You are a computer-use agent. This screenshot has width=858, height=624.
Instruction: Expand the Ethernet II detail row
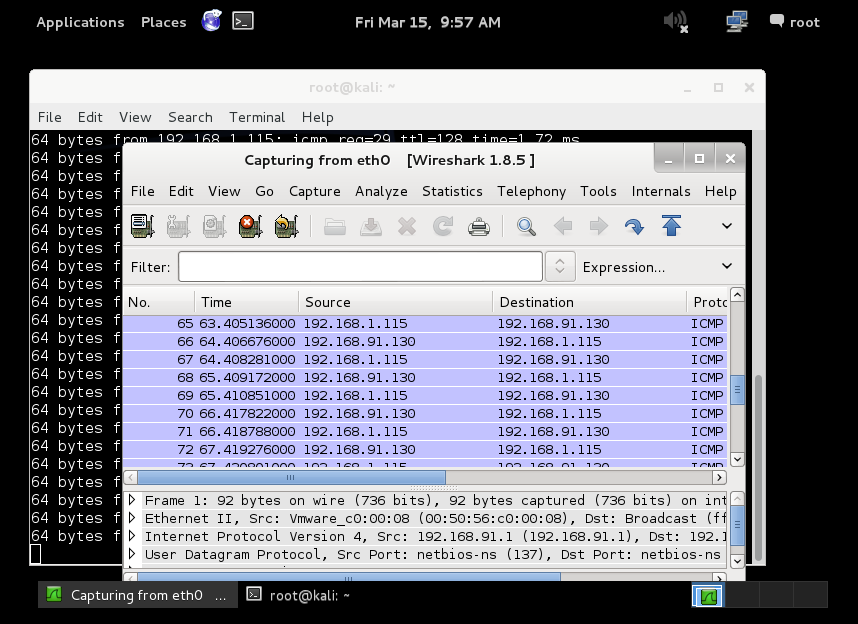[x=132, y=518]
